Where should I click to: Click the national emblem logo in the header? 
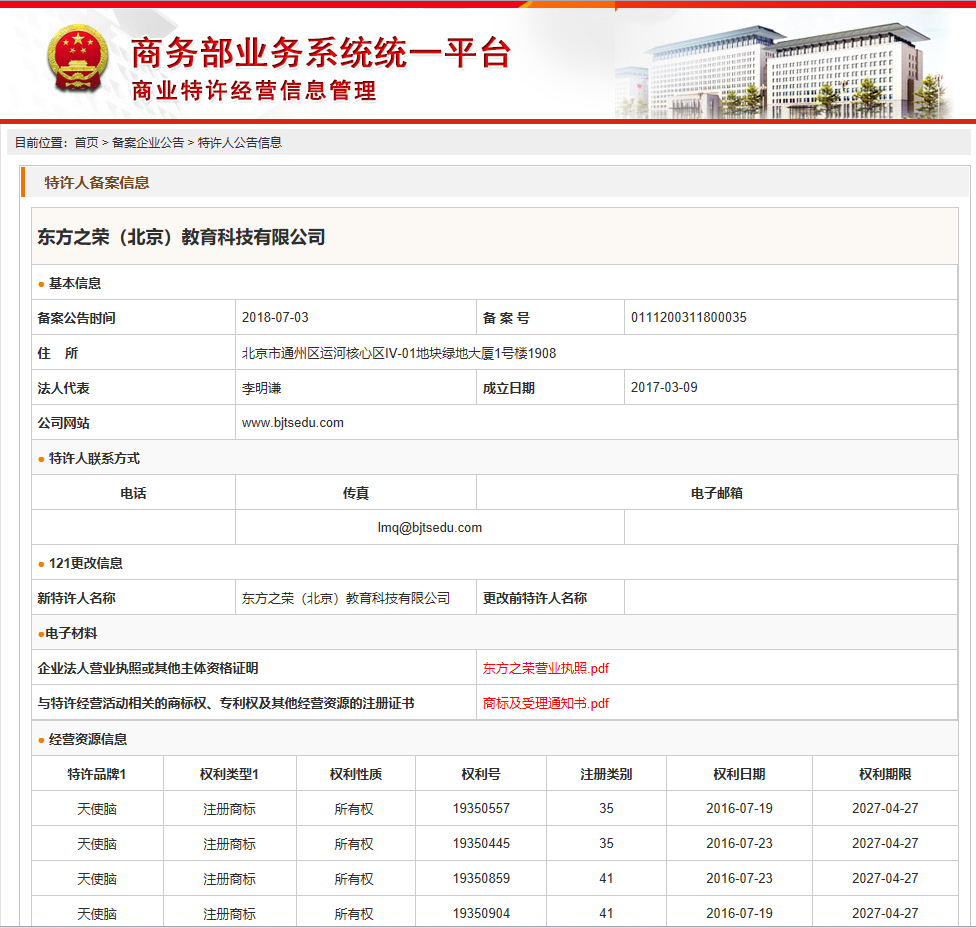pyautogui.click(x=78, y=59)
